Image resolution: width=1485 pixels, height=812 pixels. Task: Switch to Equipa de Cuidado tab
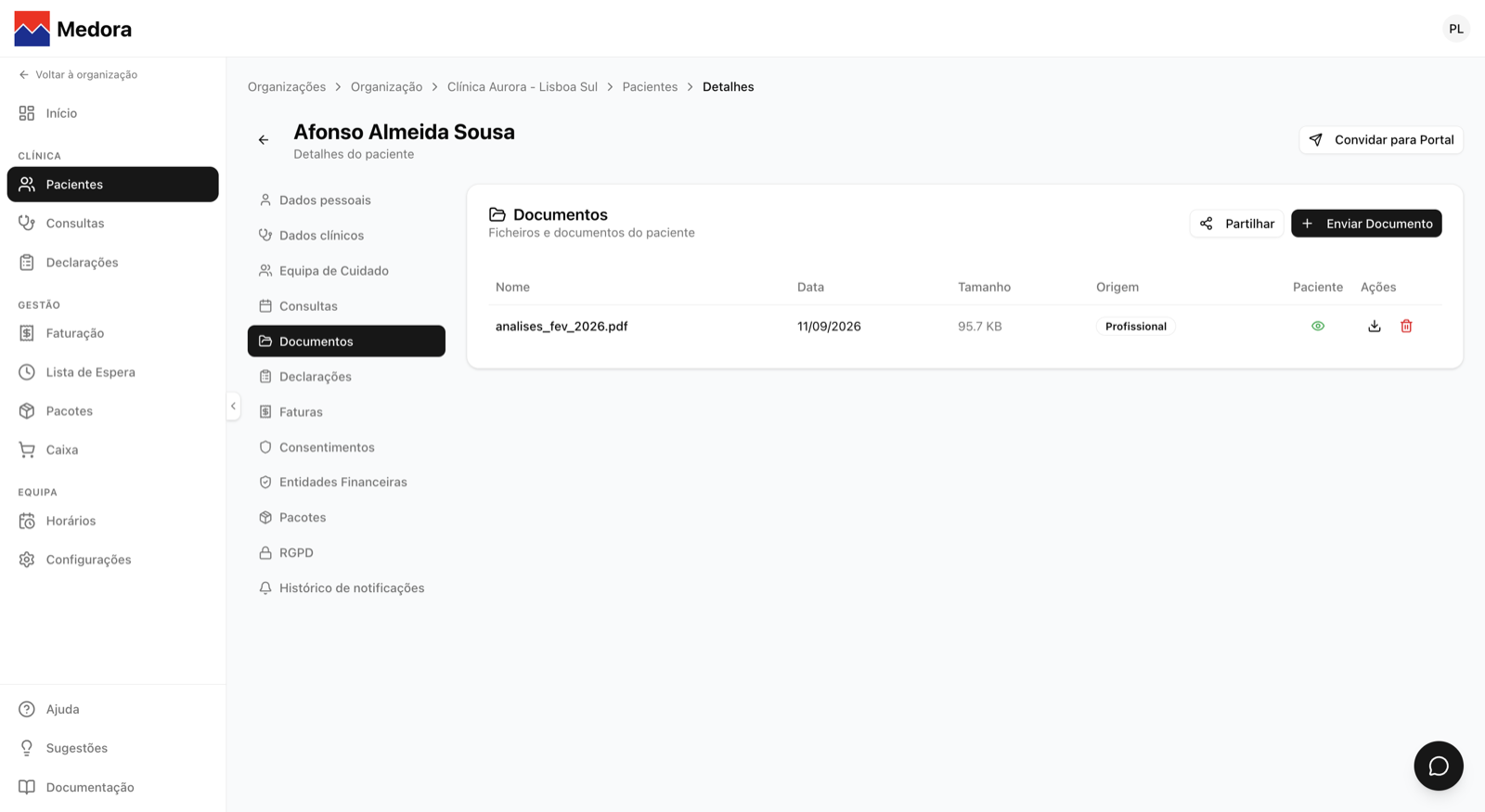tap(346, 271)
